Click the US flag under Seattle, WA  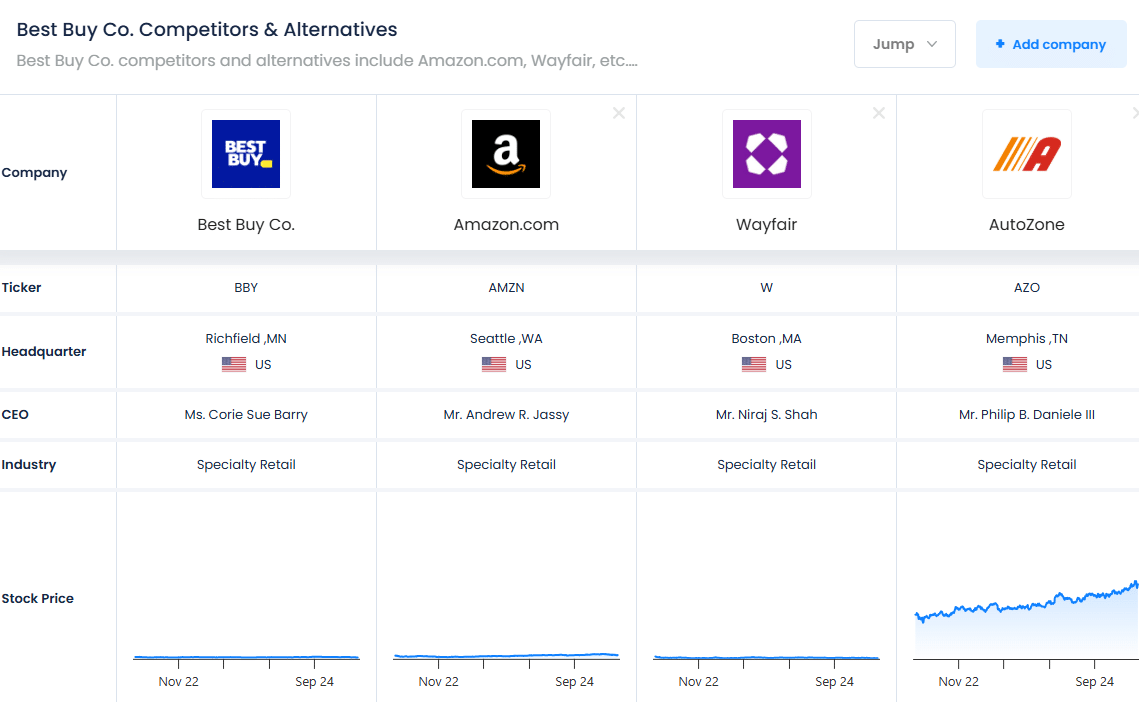pos(494,364)
